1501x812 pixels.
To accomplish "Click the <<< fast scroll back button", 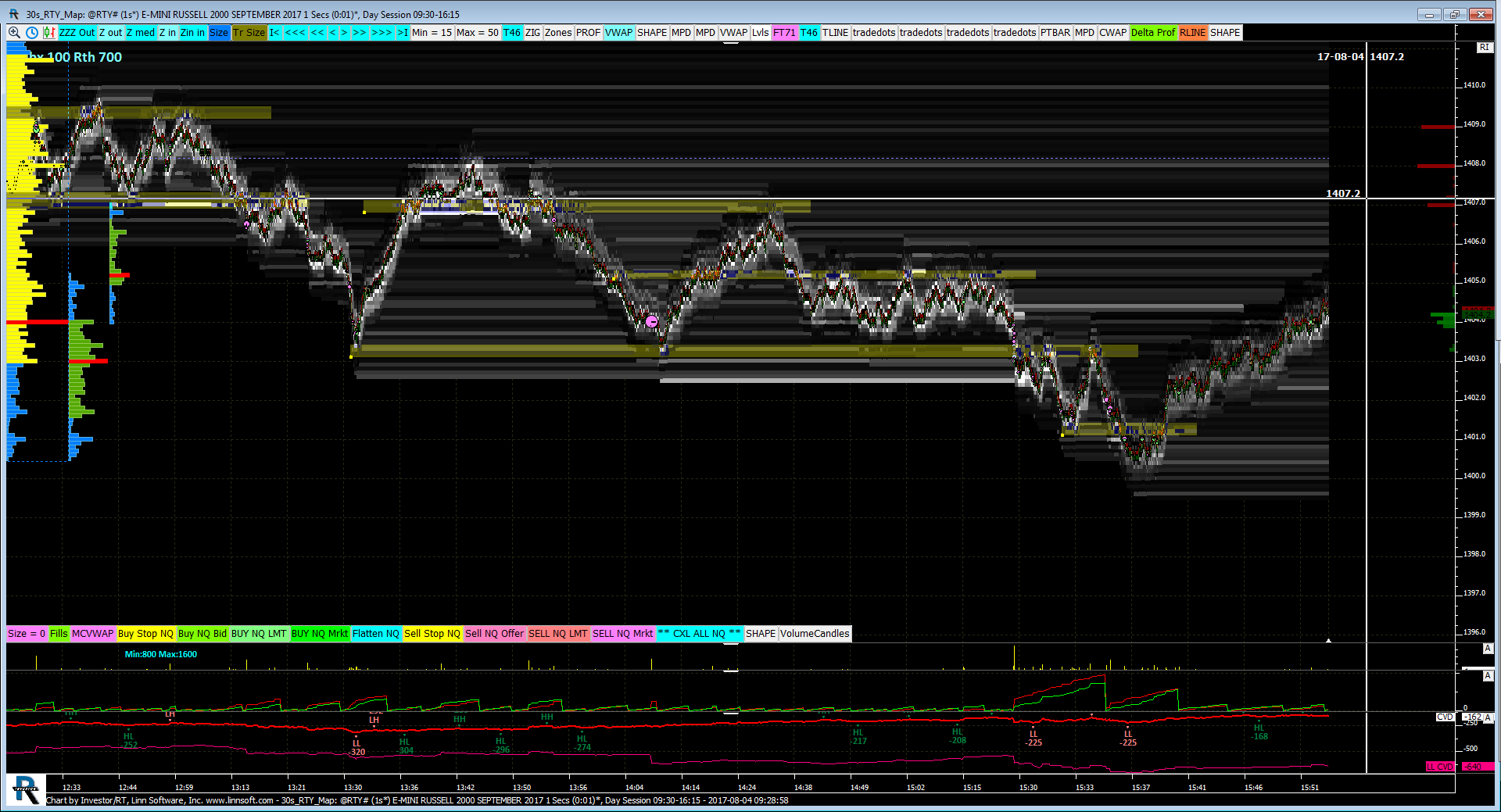I will [296, 33].
